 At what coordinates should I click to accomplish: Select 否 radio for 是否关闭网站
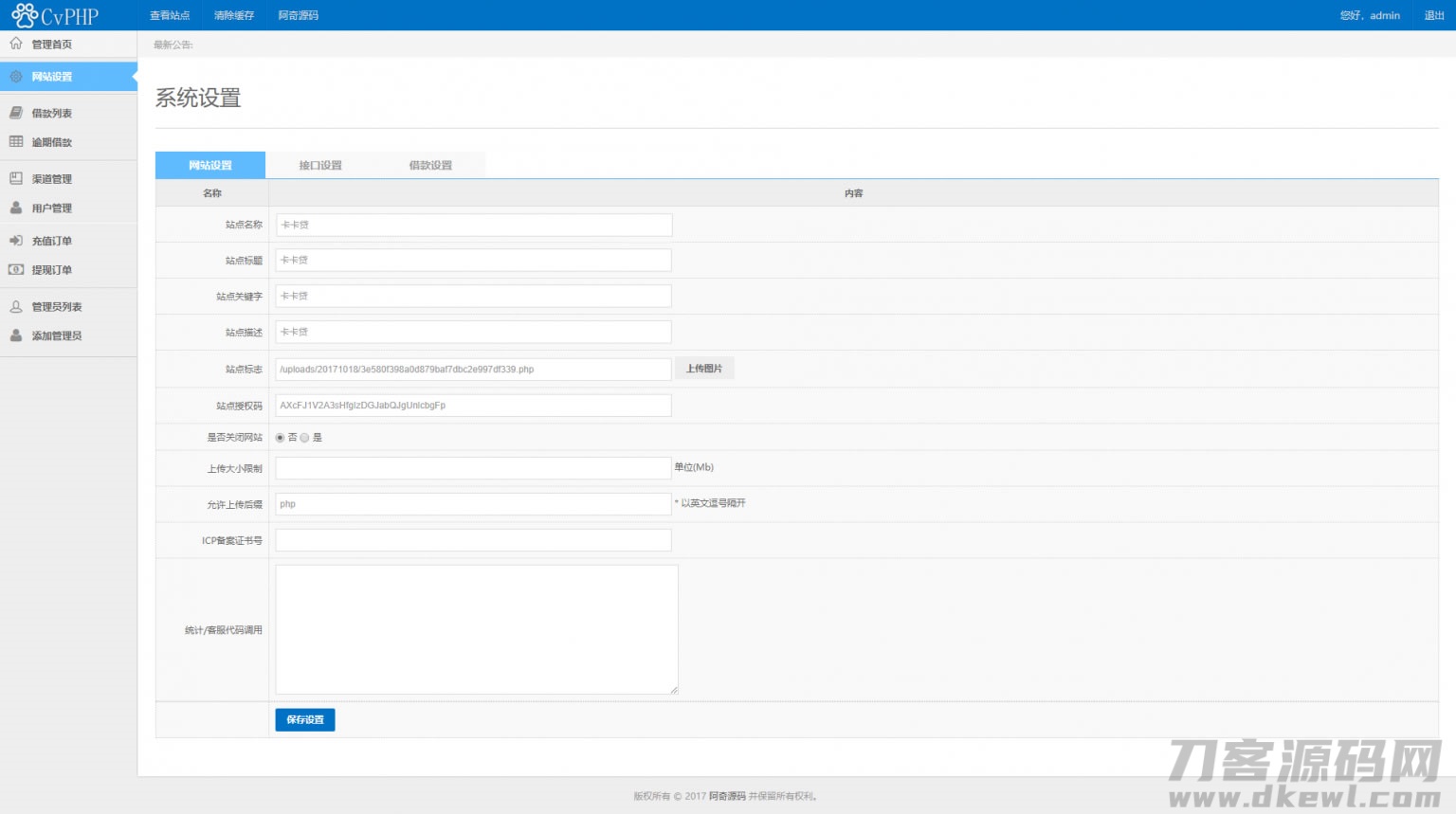tap(280, 438)
